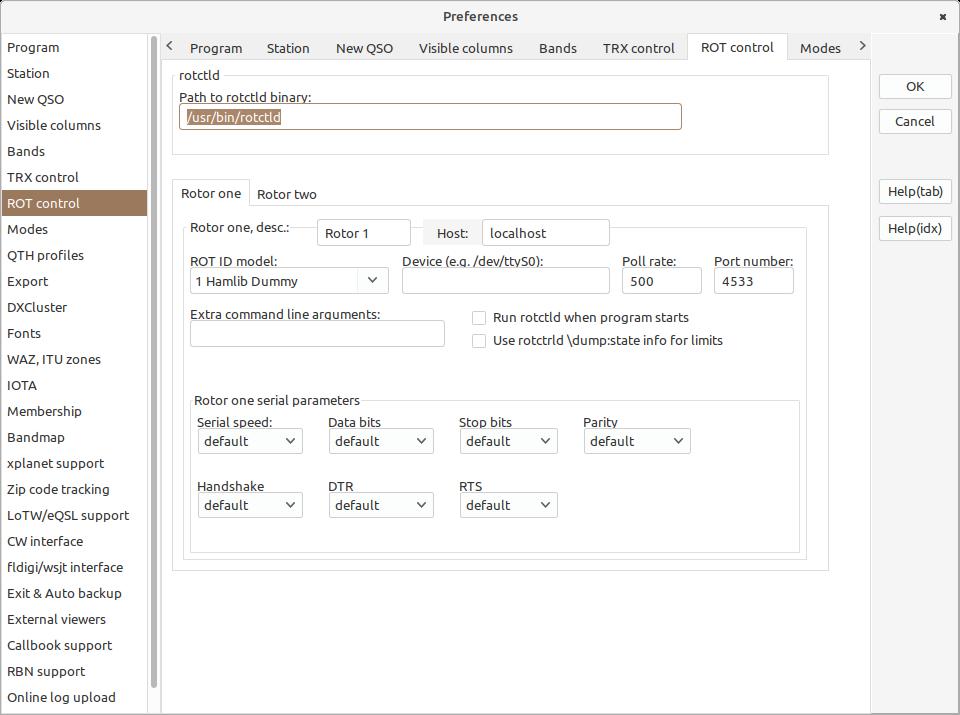Click the Host field containing localhost
The image size is (960, 715).
click(x=546, y=233)
